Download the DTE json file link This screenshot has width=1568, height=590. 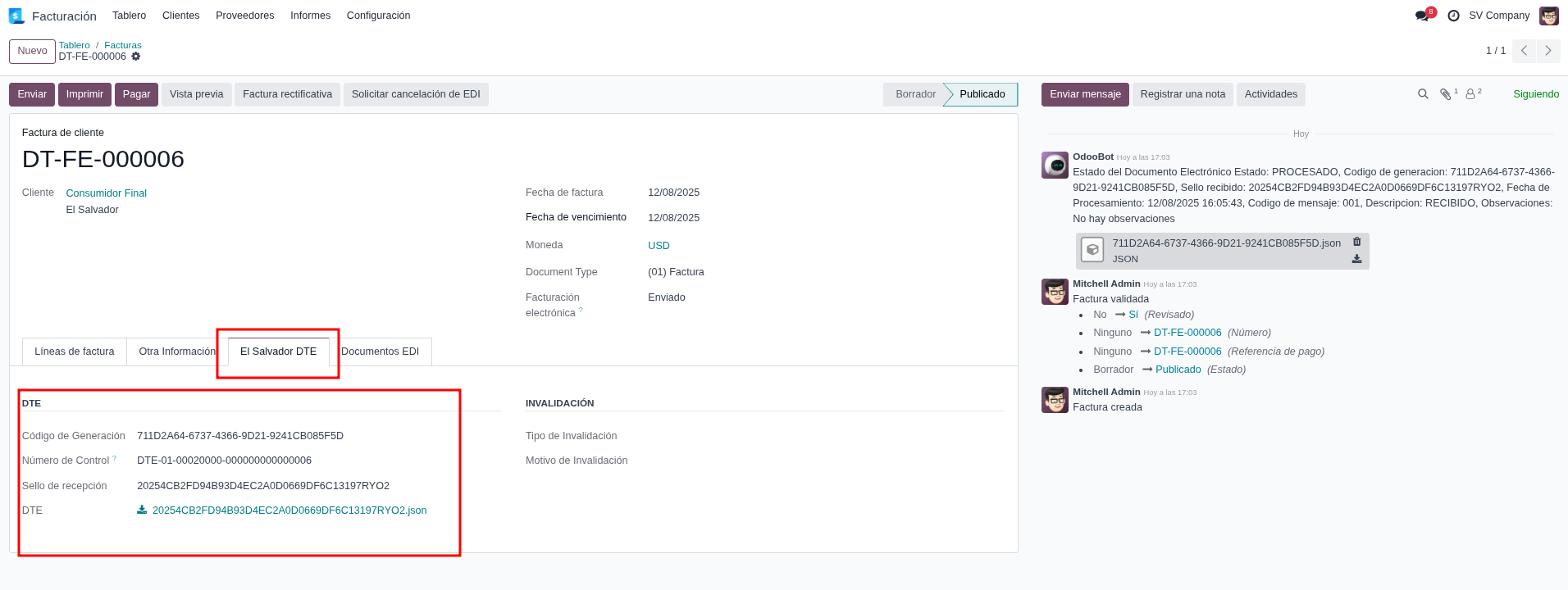coord(289,511)
